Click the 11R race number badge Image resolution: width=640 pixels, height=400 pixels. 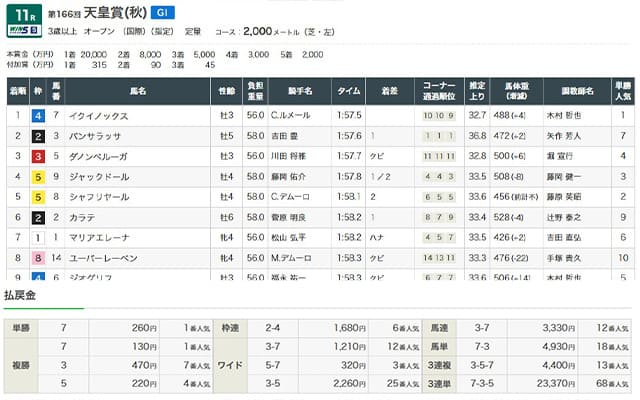pos(24,16)
